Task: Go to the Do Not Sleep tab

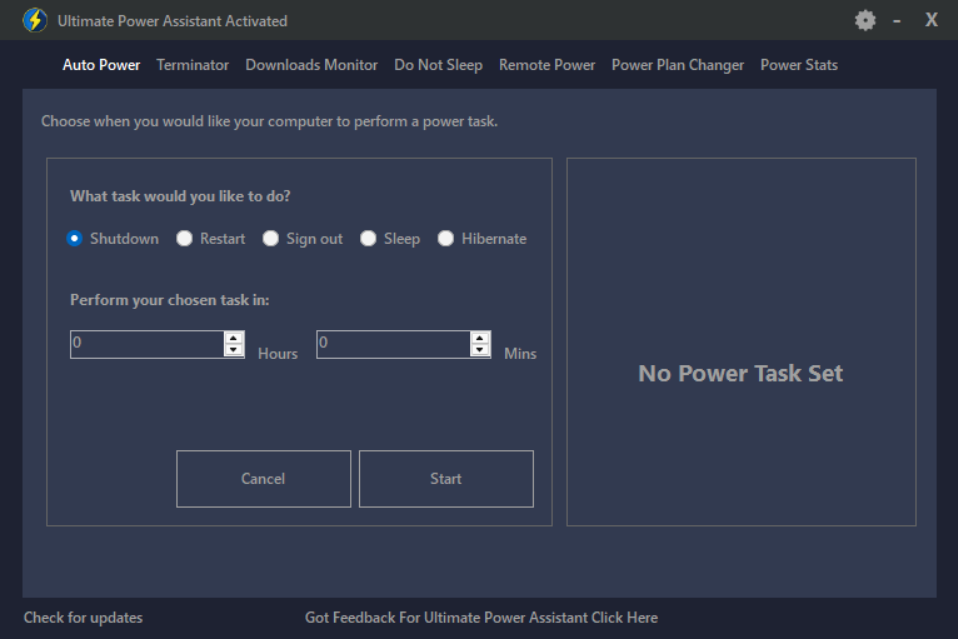Action: pyautogui.click(x=438, y=65)
